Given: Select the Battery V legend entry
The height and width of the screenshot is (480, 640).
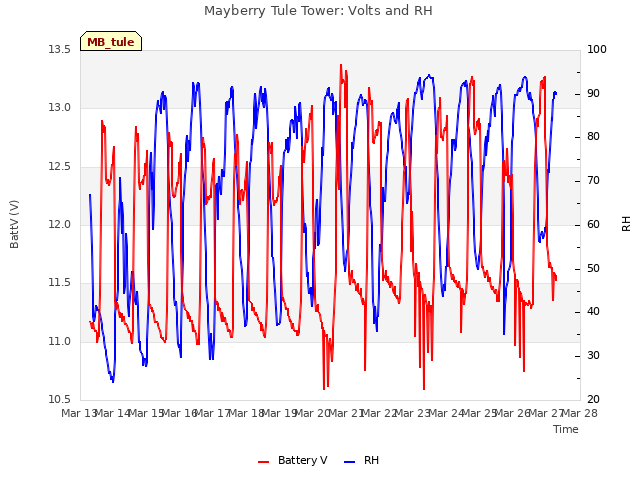Looking at the screenshot, I should click(293, 460).
